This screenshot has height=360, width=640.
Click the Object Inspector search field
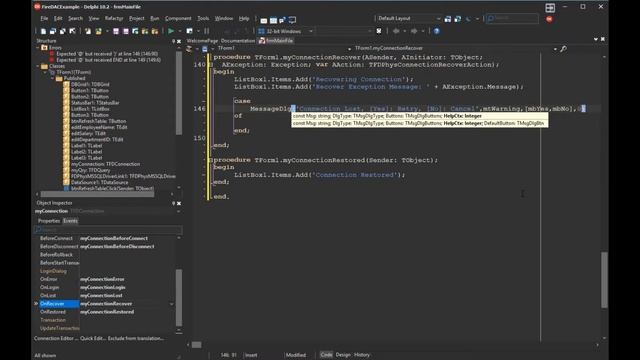[108, 229]
